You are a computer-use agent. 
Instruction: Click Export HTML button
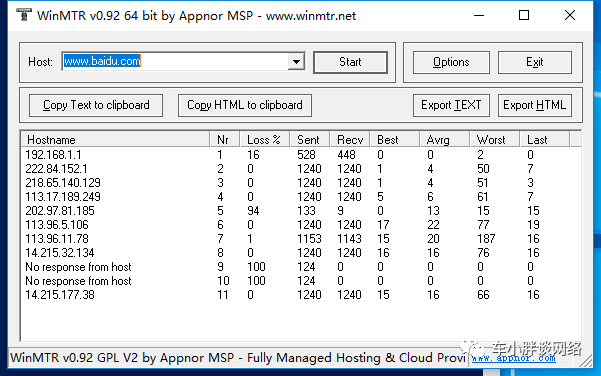[535, 105]
